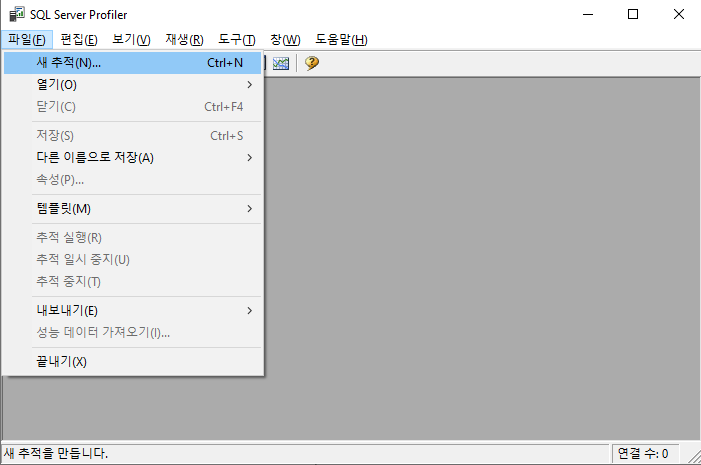Screen dimensions: 701x465
Task: Click the performance monitor toolbar icon
Action: coord(281,63)
